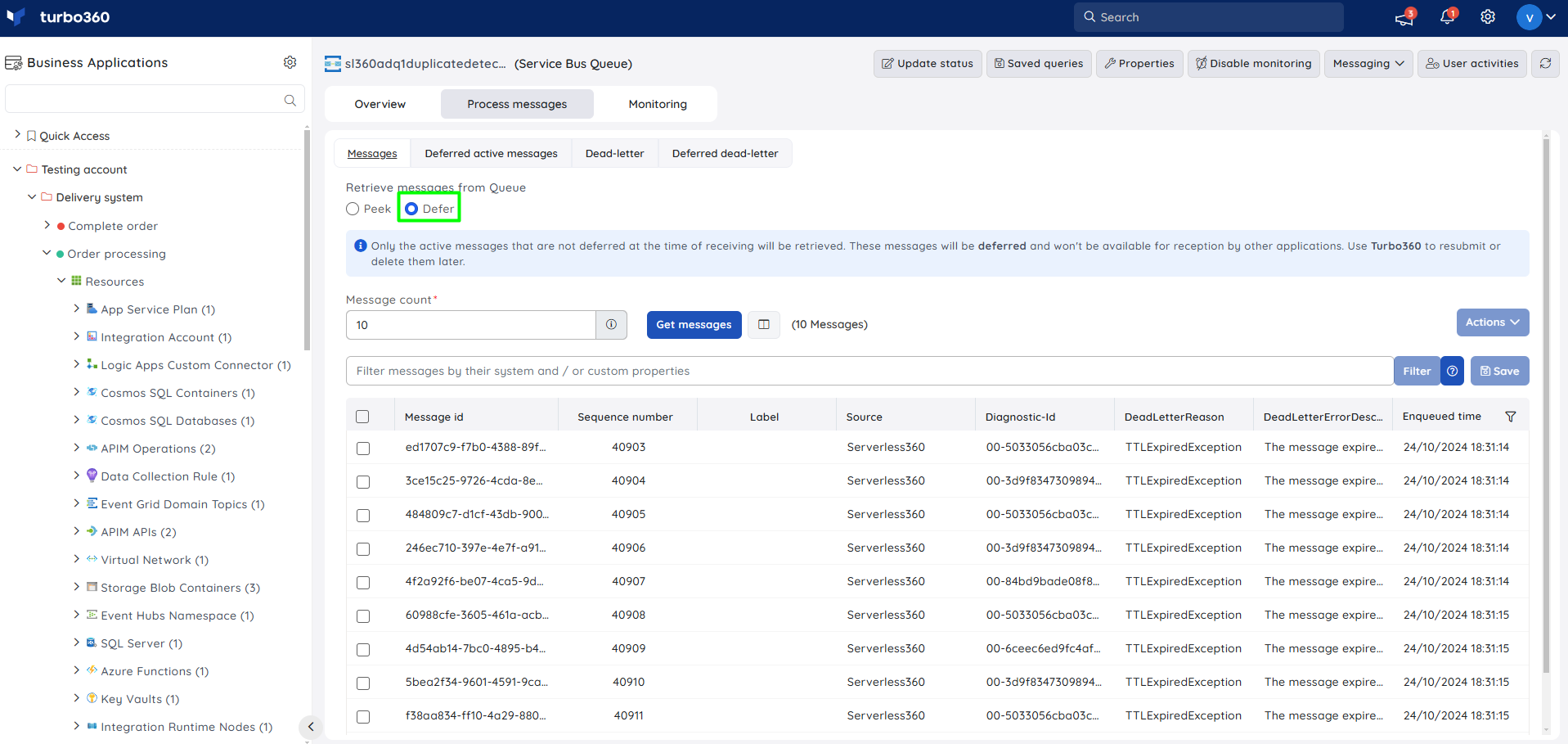Click the Azure Functions icon
The height and width of the screenshot is (744, 1568).
click(92, 670)
